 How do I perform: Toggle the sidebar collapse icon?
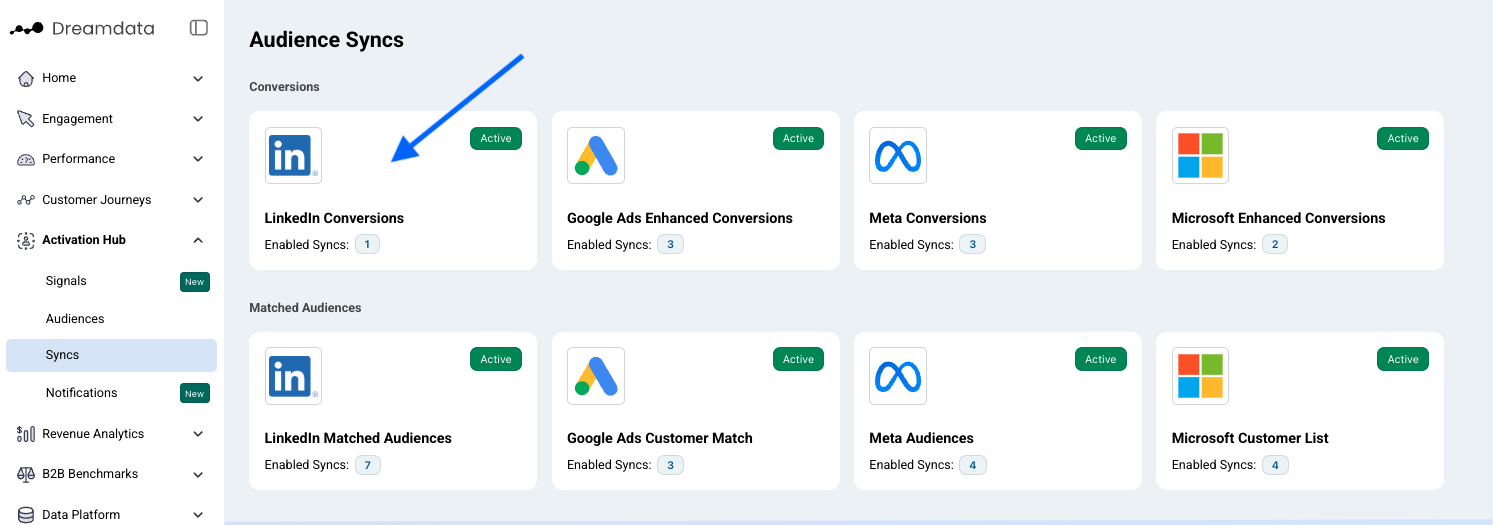199,28
